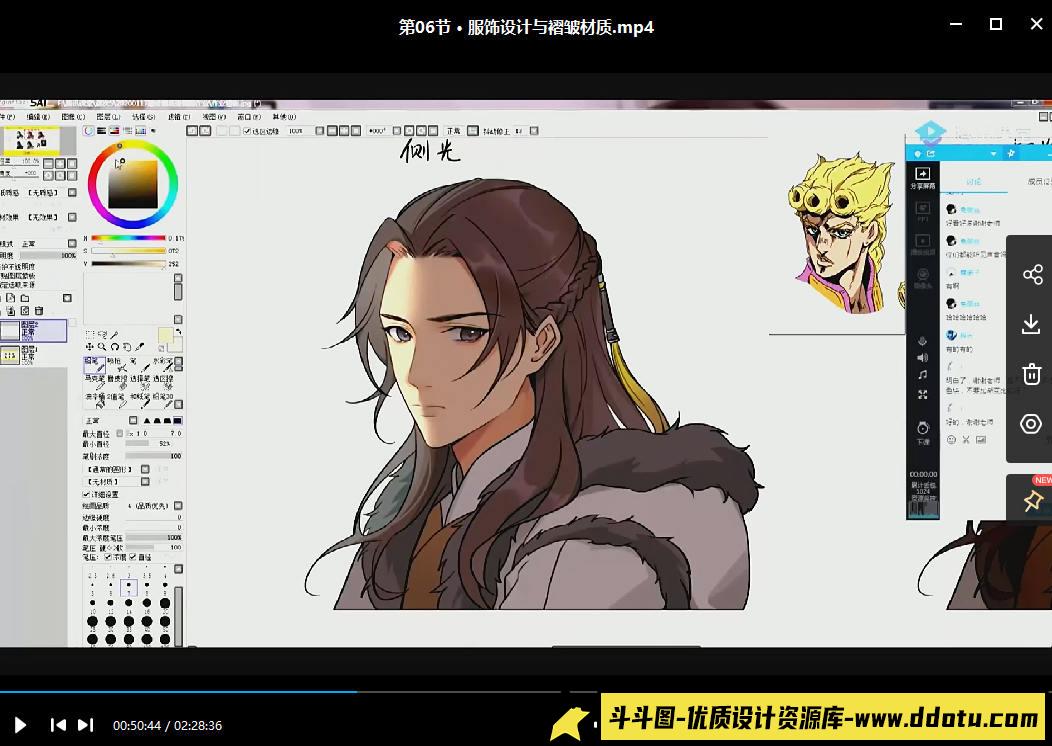Select the marker (马克笔) tool
This screenshot has height=746, width=1052.
click(95, 382)
